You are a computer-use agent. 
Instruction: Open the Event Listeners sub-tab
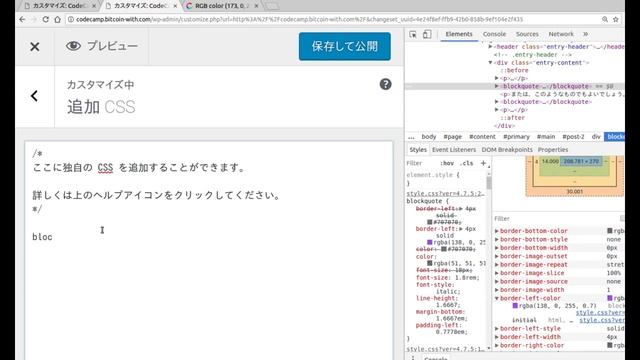(454, 150)
